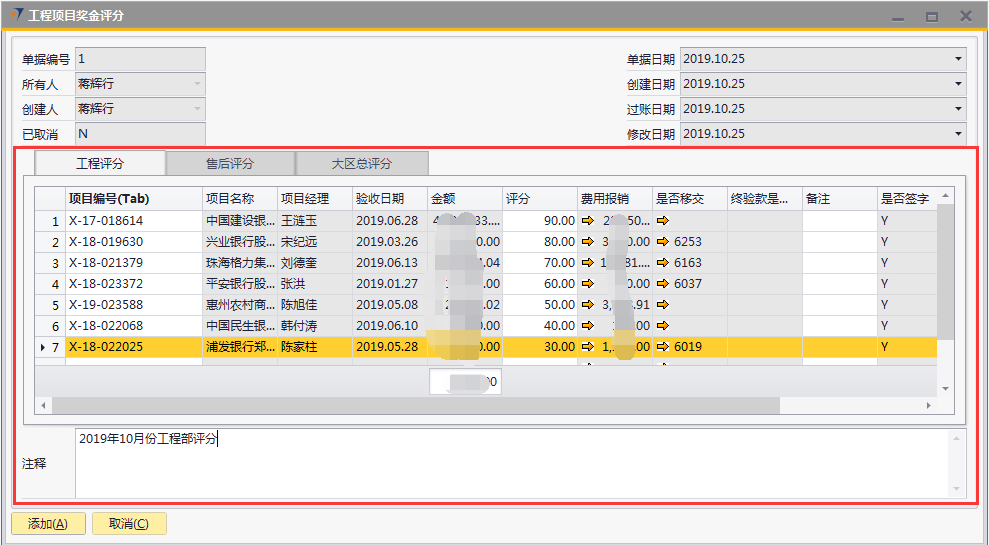
Task: Expand the 单据日期 date dropdown
Action: (957, 60)
